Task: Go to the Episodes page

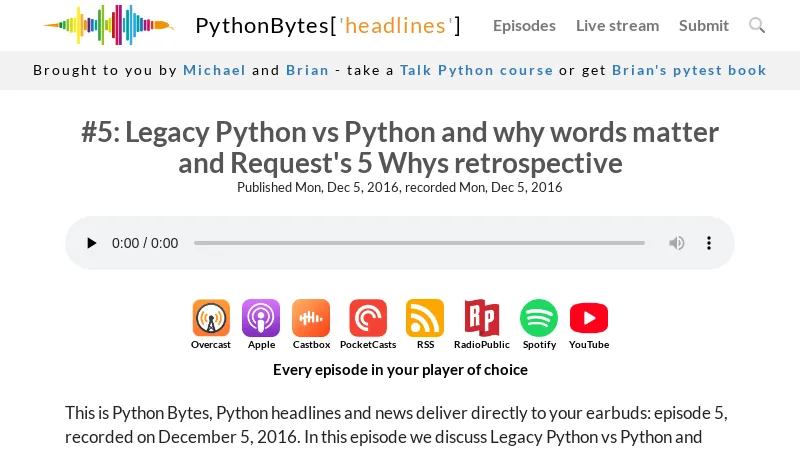Action: [524, 25]
